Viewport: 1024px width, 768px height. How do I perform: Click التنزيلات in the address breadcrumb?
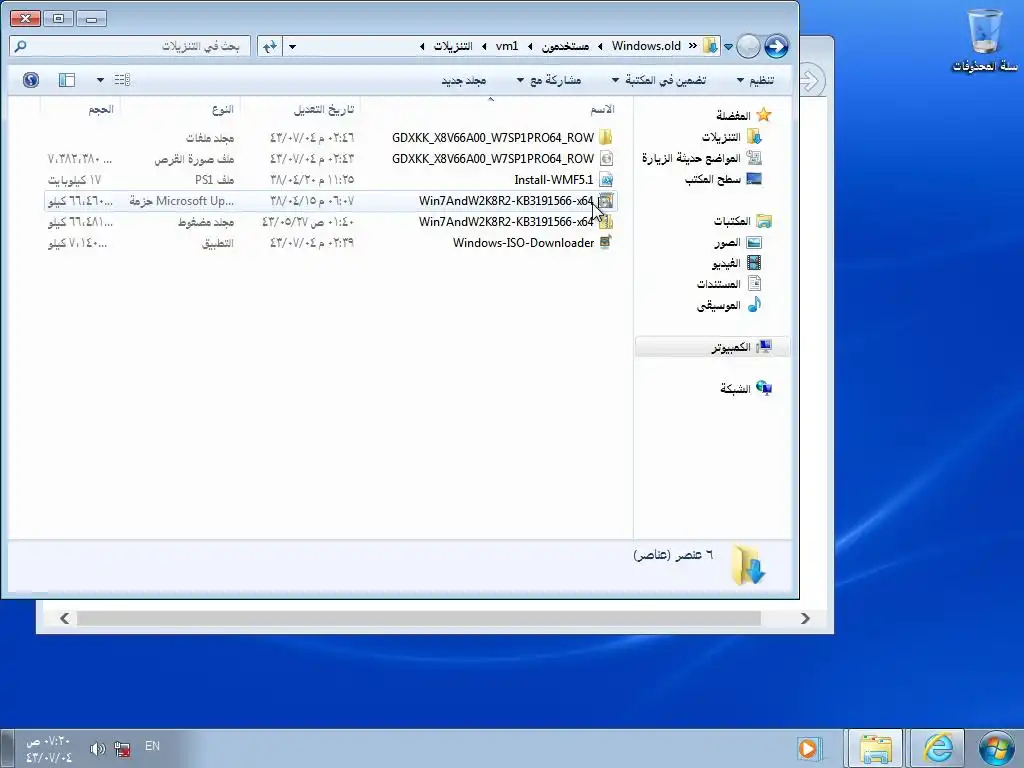tap(453, 46)
